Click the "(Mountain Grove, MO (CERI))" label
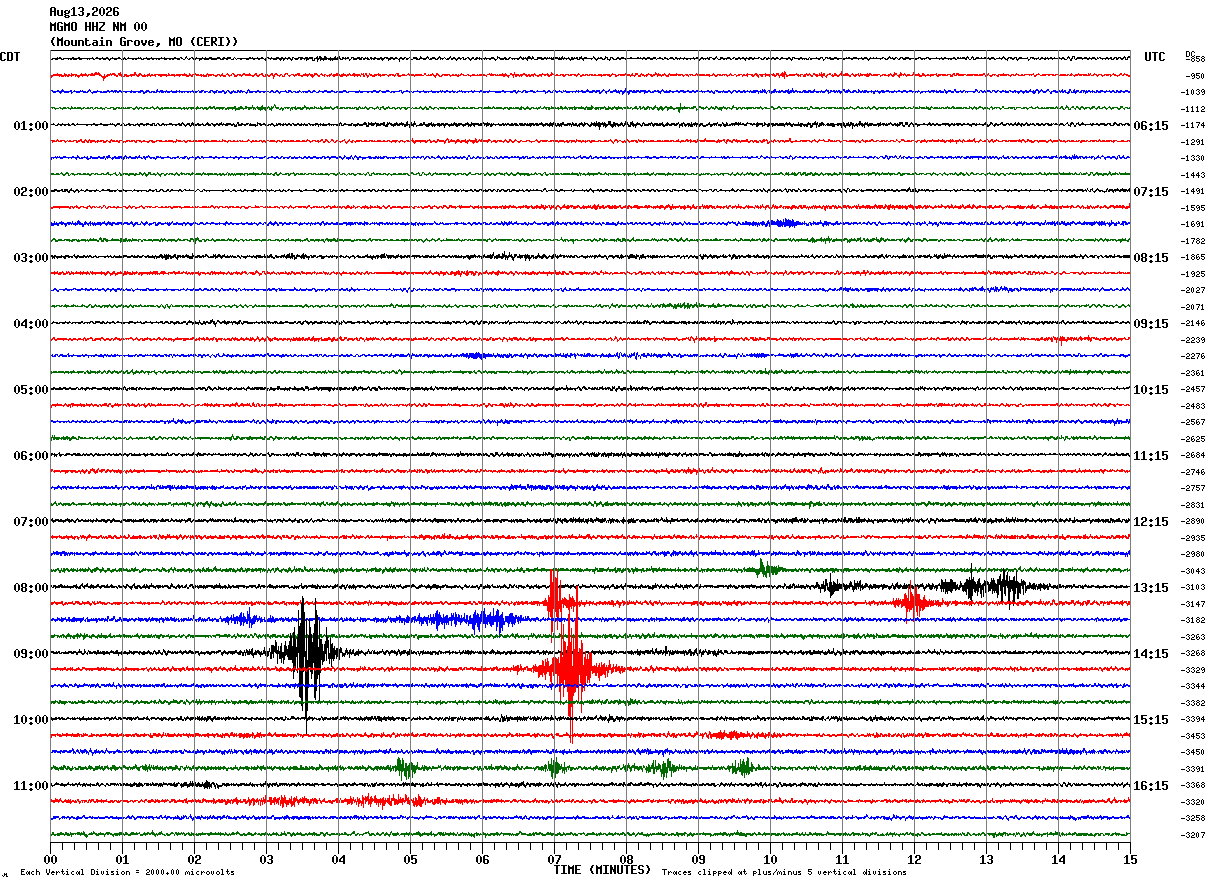The height and width of the screenshot is (886, 1210). coord(144,42)
